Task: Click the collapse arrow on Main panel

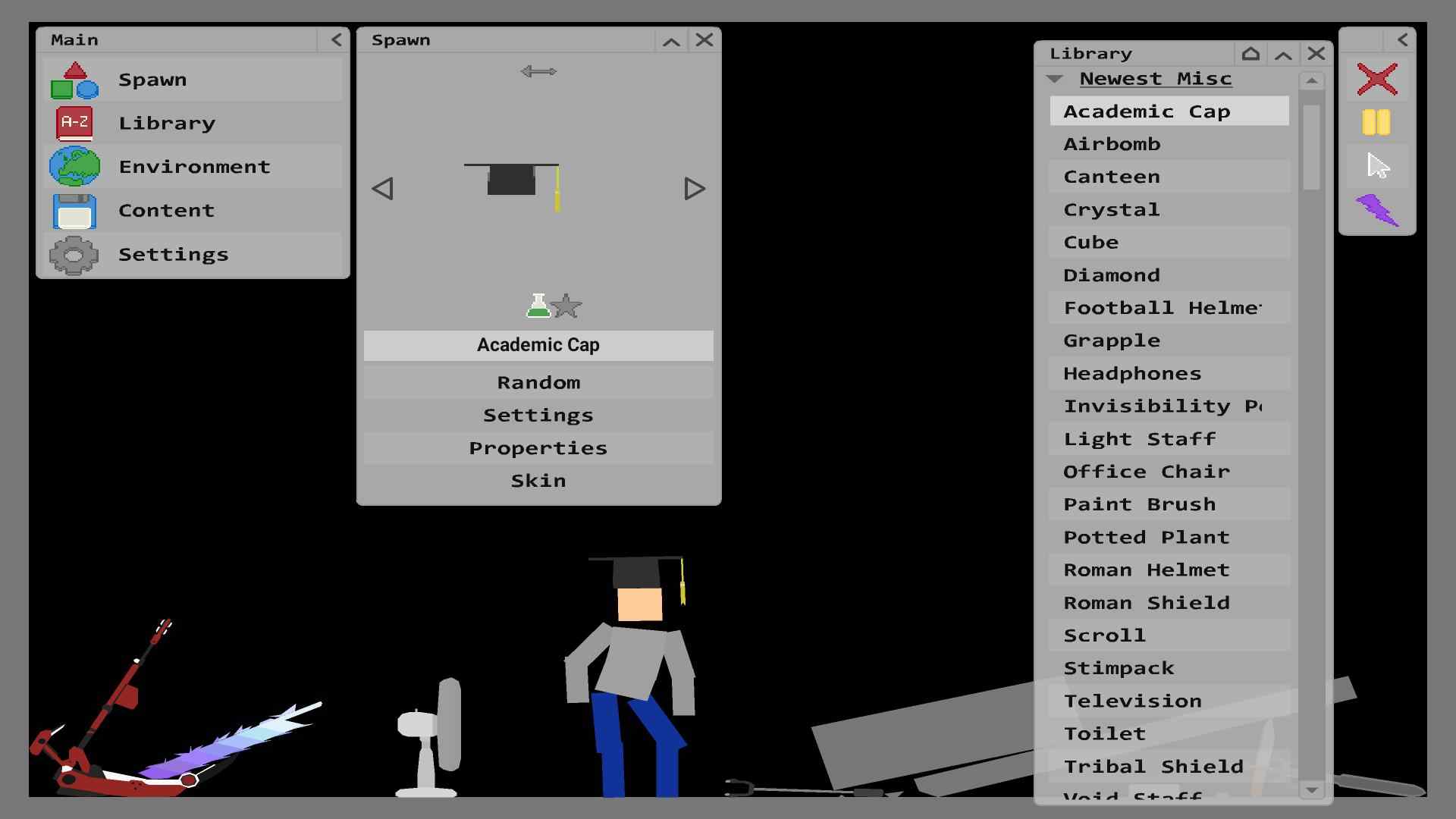Action: [x=336, y=39]
